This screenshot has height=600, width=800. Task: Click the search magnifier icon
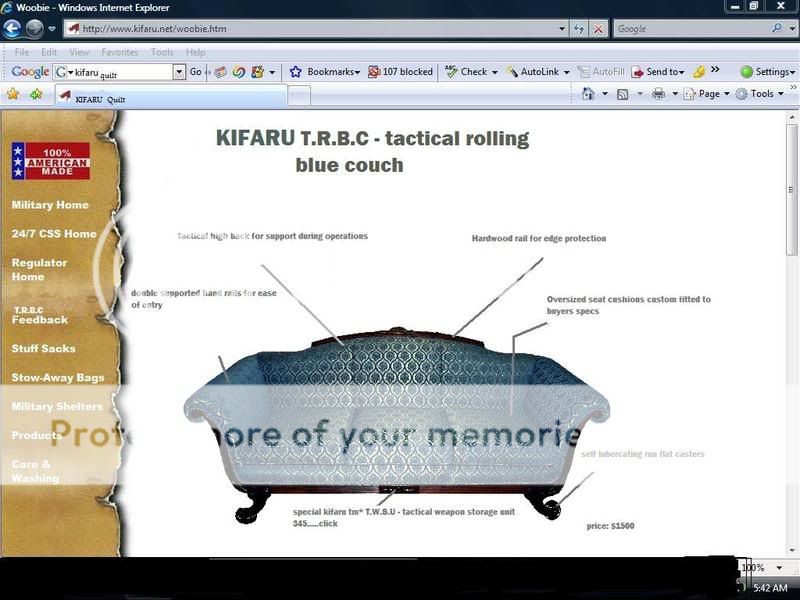[777, 29]
